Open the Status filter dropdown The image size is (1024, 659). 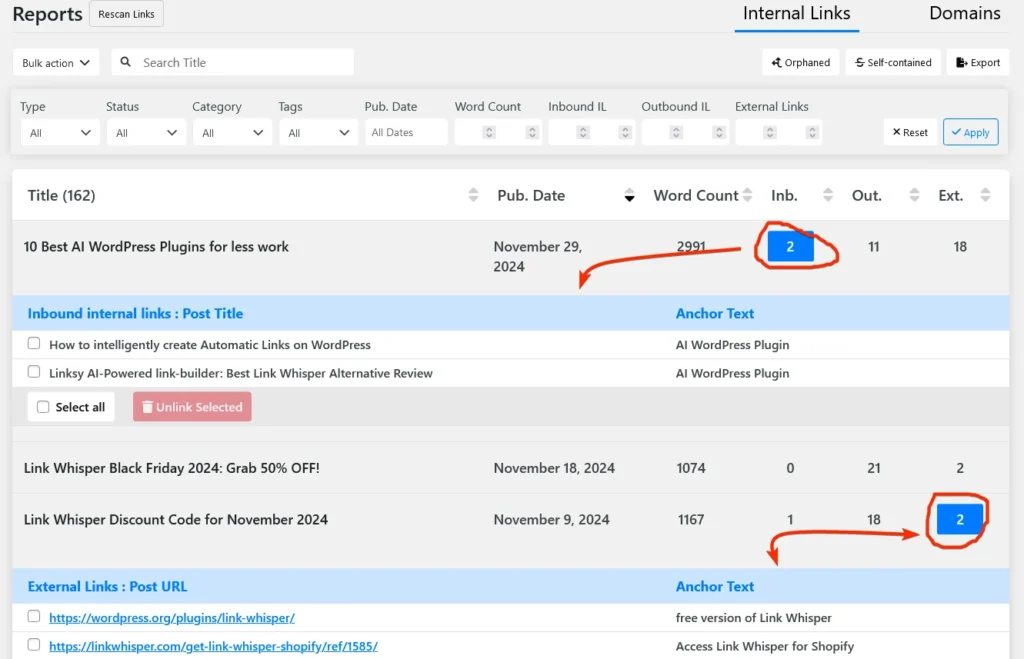pyautogui.click(x=146, y=133)
